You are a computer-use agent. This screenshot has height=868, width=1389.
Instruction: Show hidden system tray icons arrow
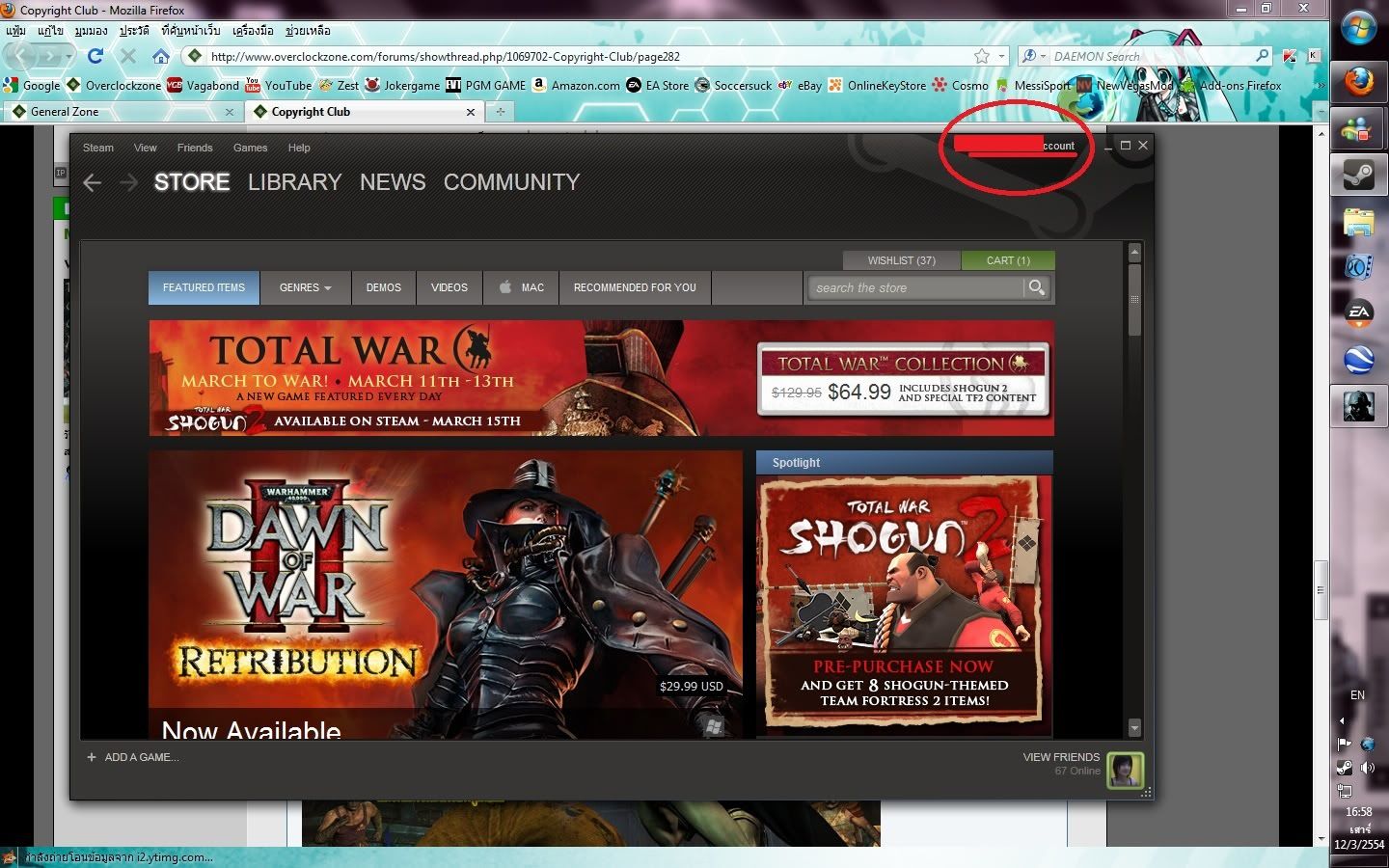click(1342, 720)
